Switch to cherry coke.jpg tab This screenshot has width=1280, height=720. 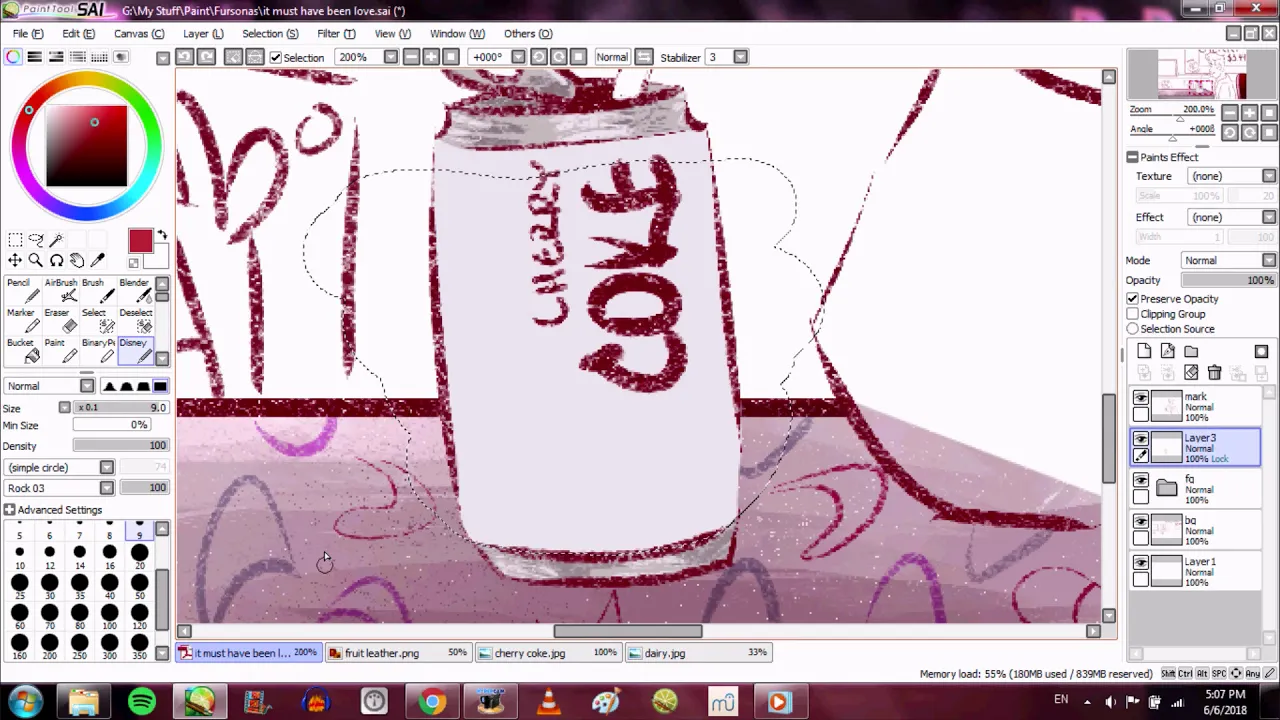(547, 653)
